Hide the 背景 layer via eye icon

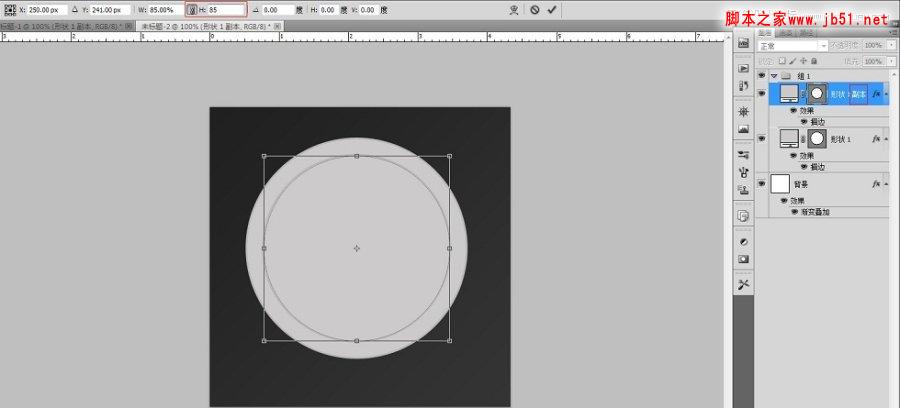point(762,184)
